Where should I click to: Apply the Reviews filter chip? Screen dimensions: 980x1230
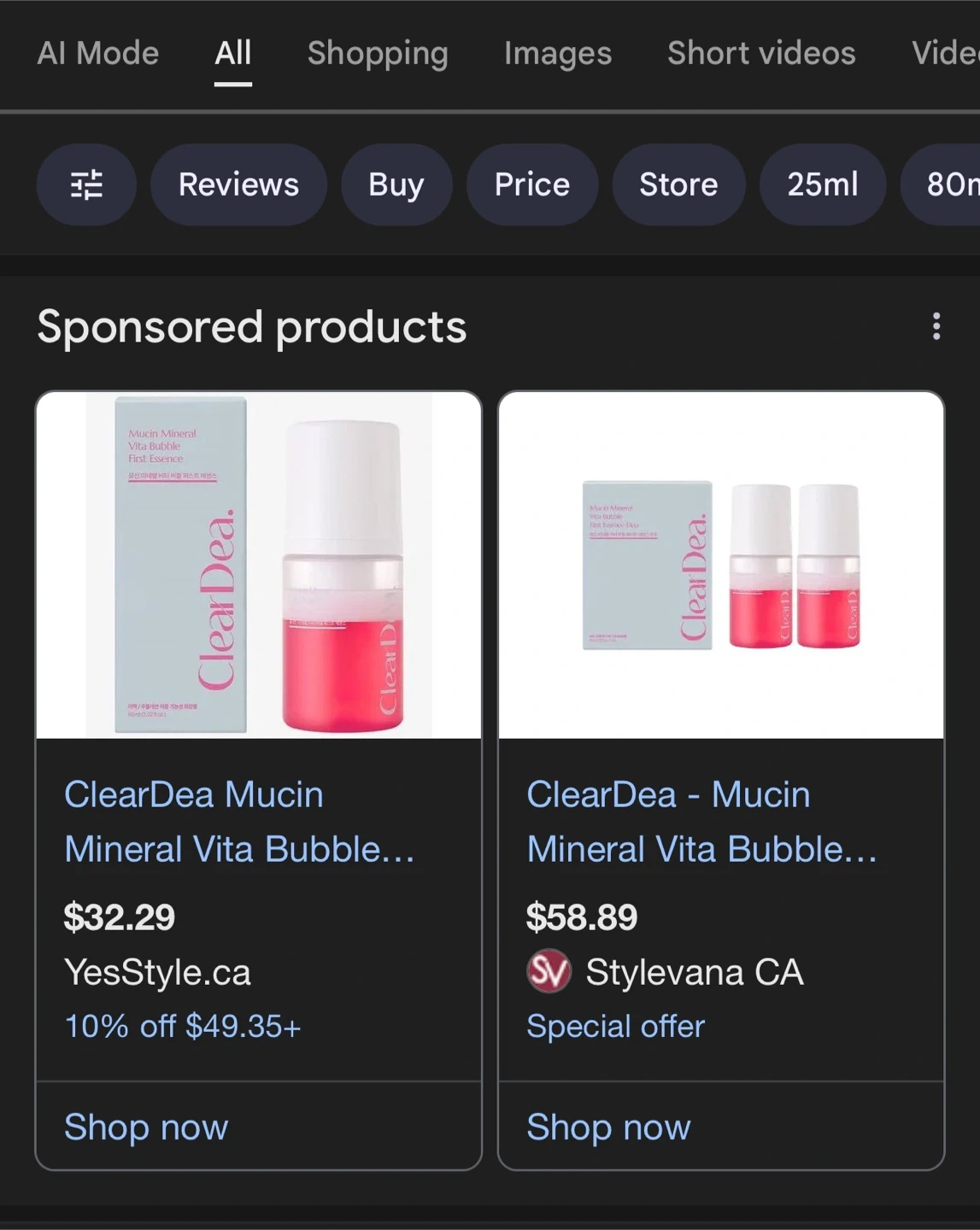(x=238, y=184)
